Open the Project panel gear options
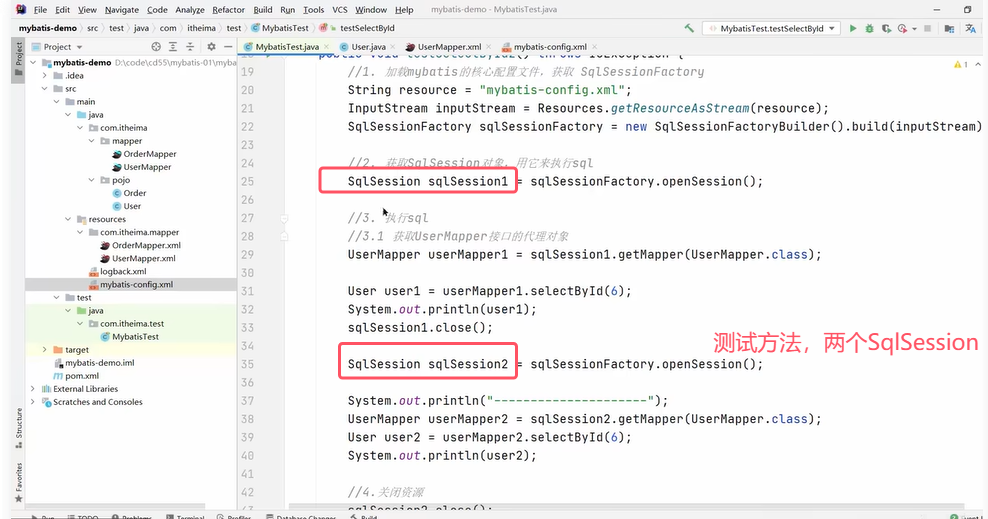The width and height of the screenshot is (988, 519). (211, 47)
